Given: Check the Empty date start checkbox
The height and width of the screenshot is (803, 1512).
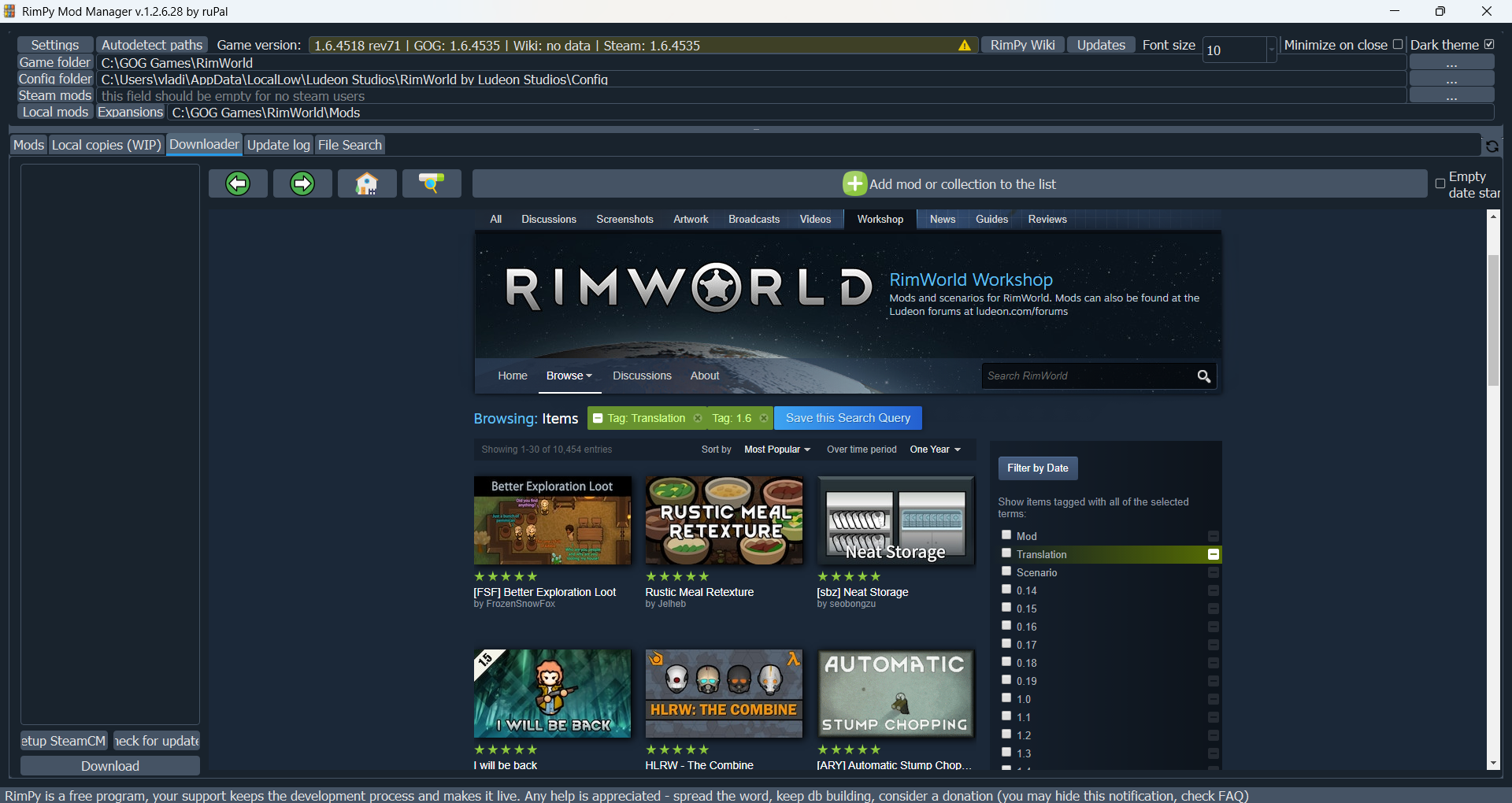Looking at the screenshot, I should (x=1440, y=183).
